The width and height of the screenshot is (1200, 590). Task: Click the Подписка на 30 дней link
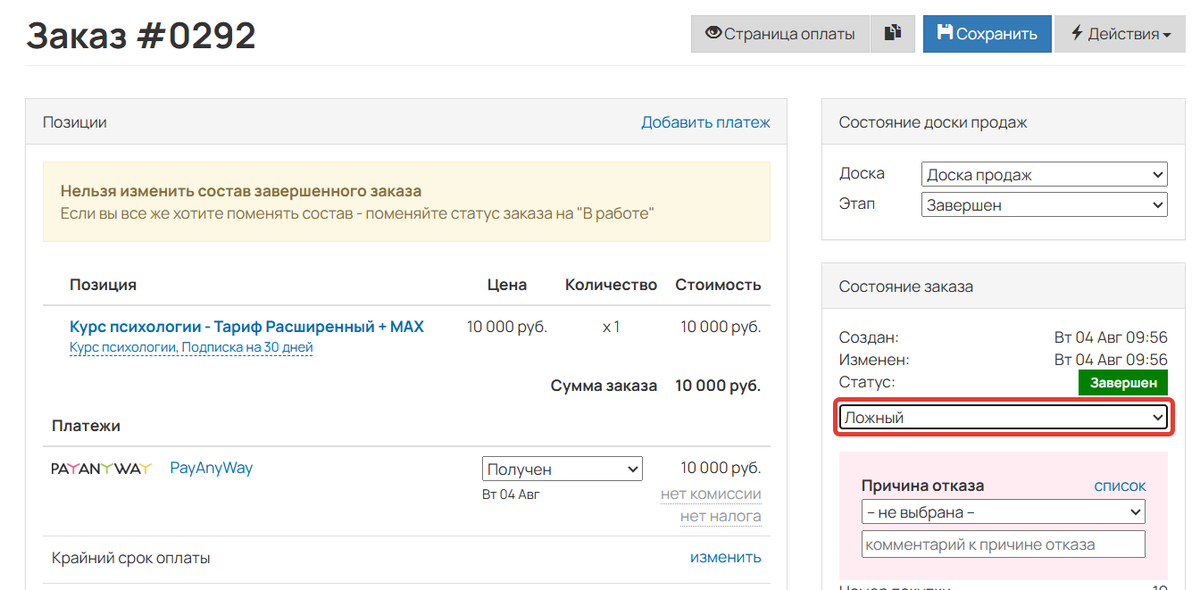[191, 348]
